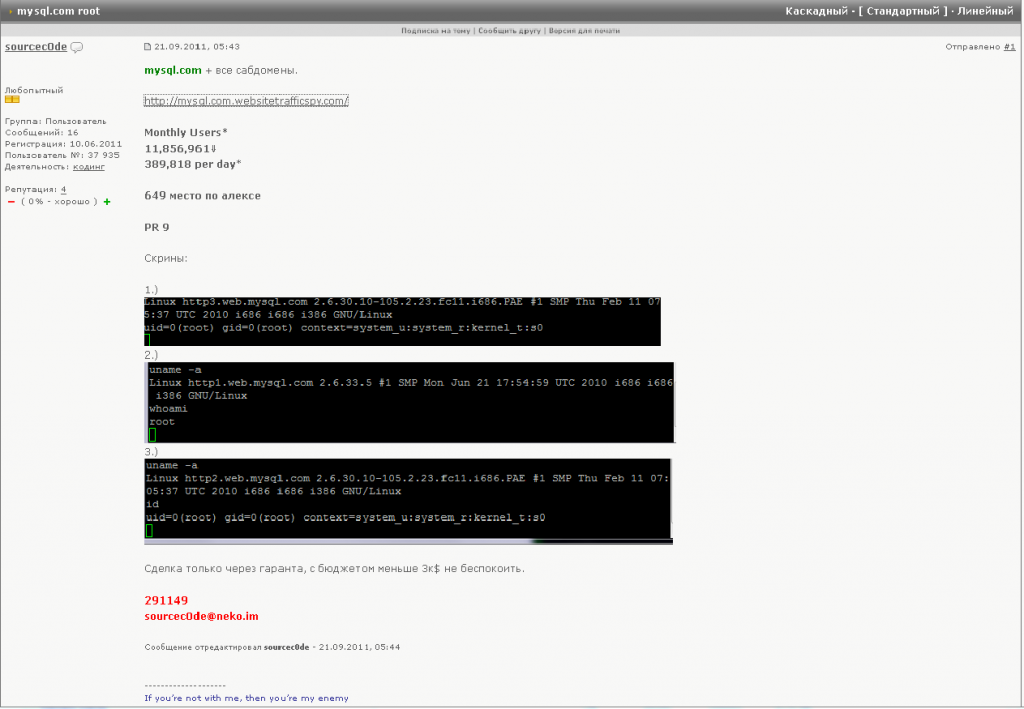This screenshot has width=1024, height=709.
Task: Open the sourcec0de profile link
Action: [x=35, y=46]
